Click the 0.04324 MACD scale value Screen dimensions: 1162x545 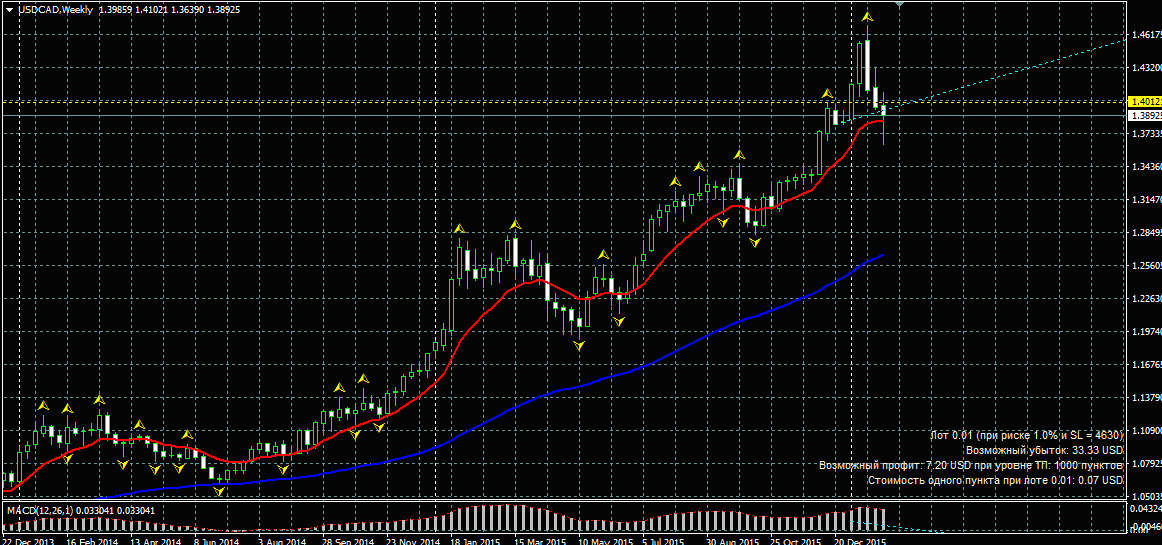(x=1146, y=509)
